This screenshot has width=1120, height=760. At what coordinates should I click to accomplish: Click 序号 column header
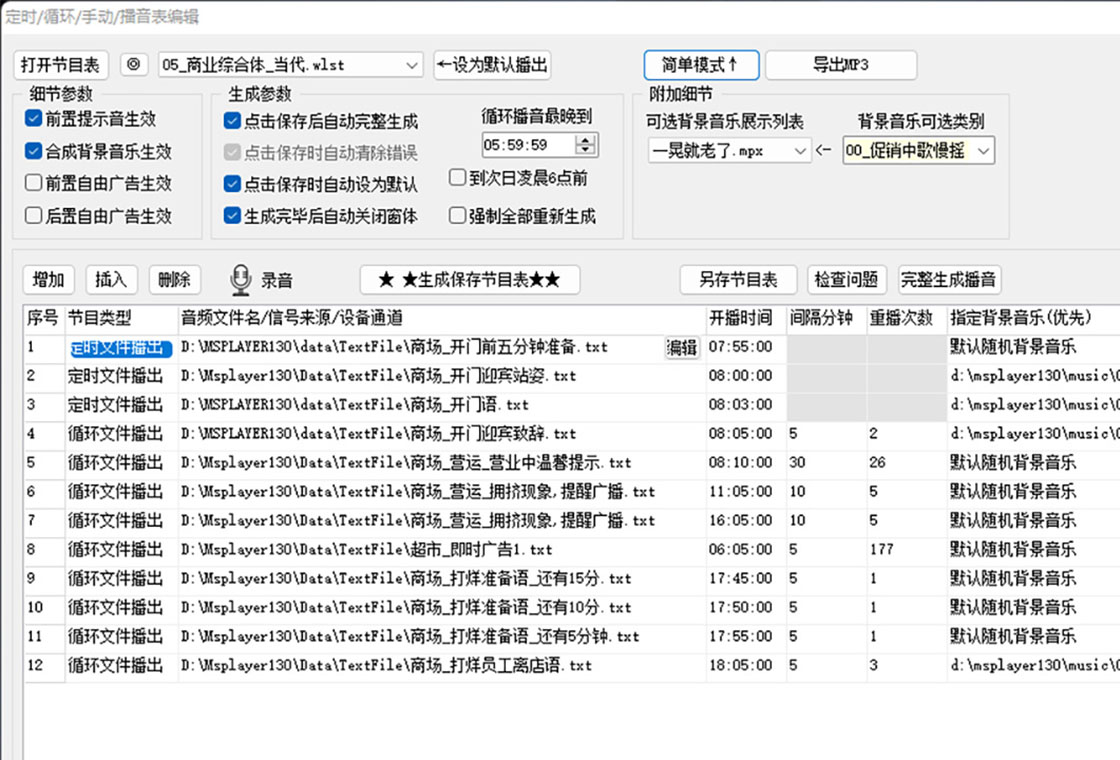coord(44,318)
